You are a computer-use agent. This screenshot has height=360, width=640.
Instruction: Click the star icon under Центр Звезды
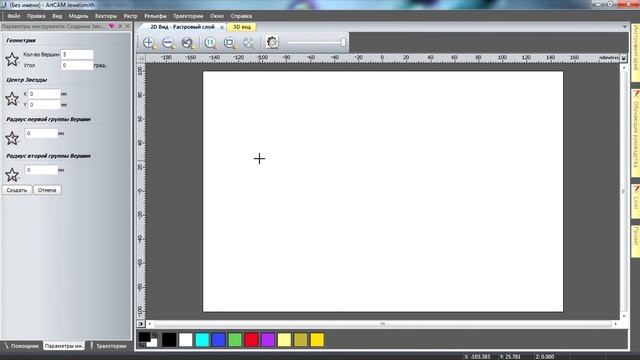pyautogui.click(x=12, y=99)
